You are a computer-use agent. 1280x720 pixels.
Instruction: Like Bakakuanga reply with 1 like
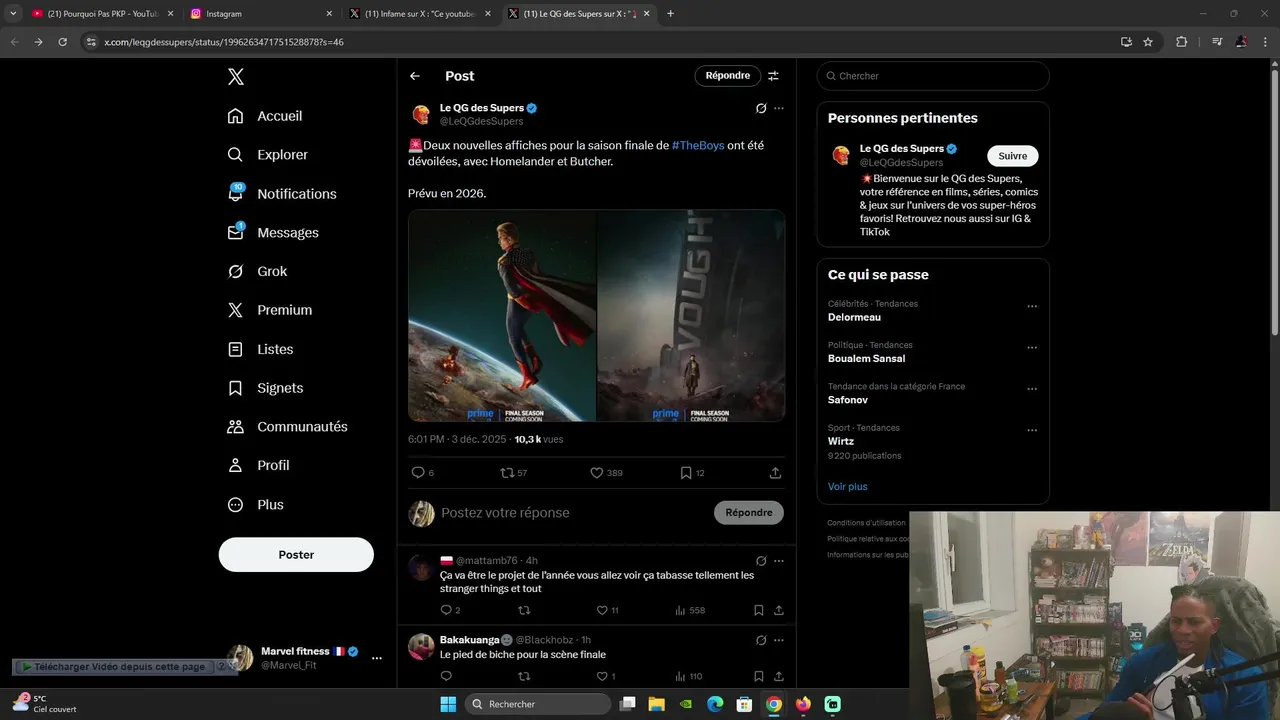pyautogui.click(x=602, y=676)
